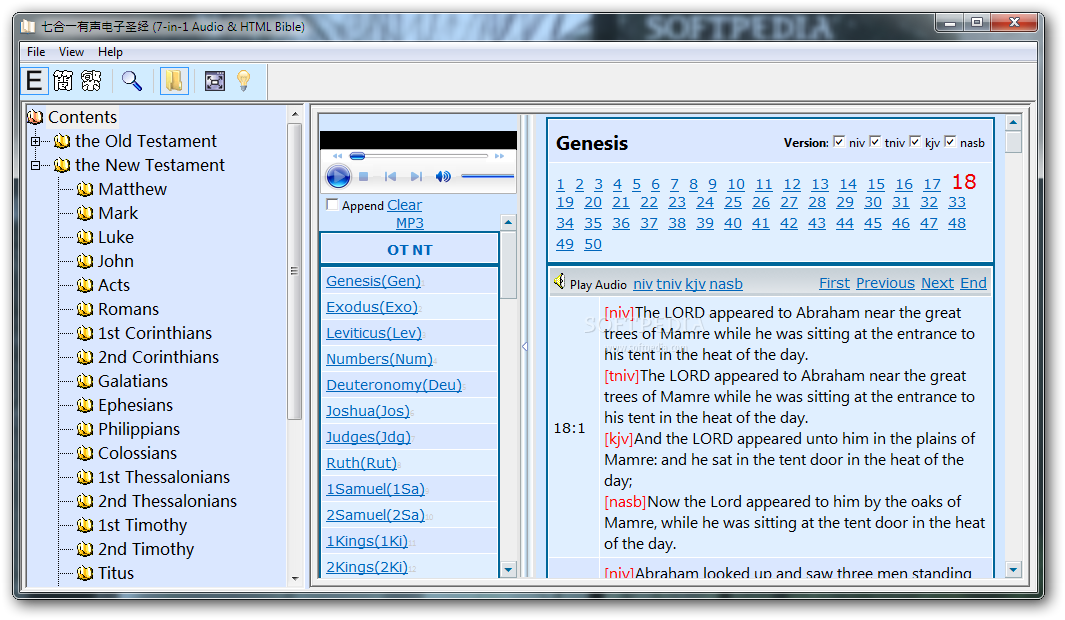Play audio with the blue play button
Viewport: 1065px width, 620px height.
click(338, 177)
